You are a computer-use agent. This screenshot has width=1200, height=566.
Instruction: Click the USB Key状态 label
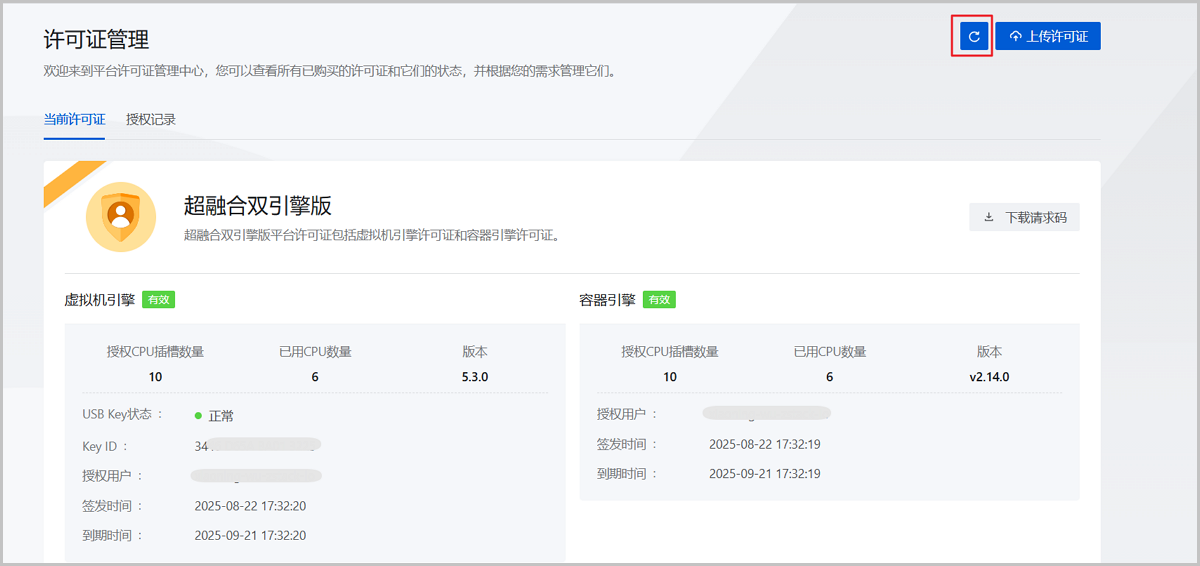[122, 414]
